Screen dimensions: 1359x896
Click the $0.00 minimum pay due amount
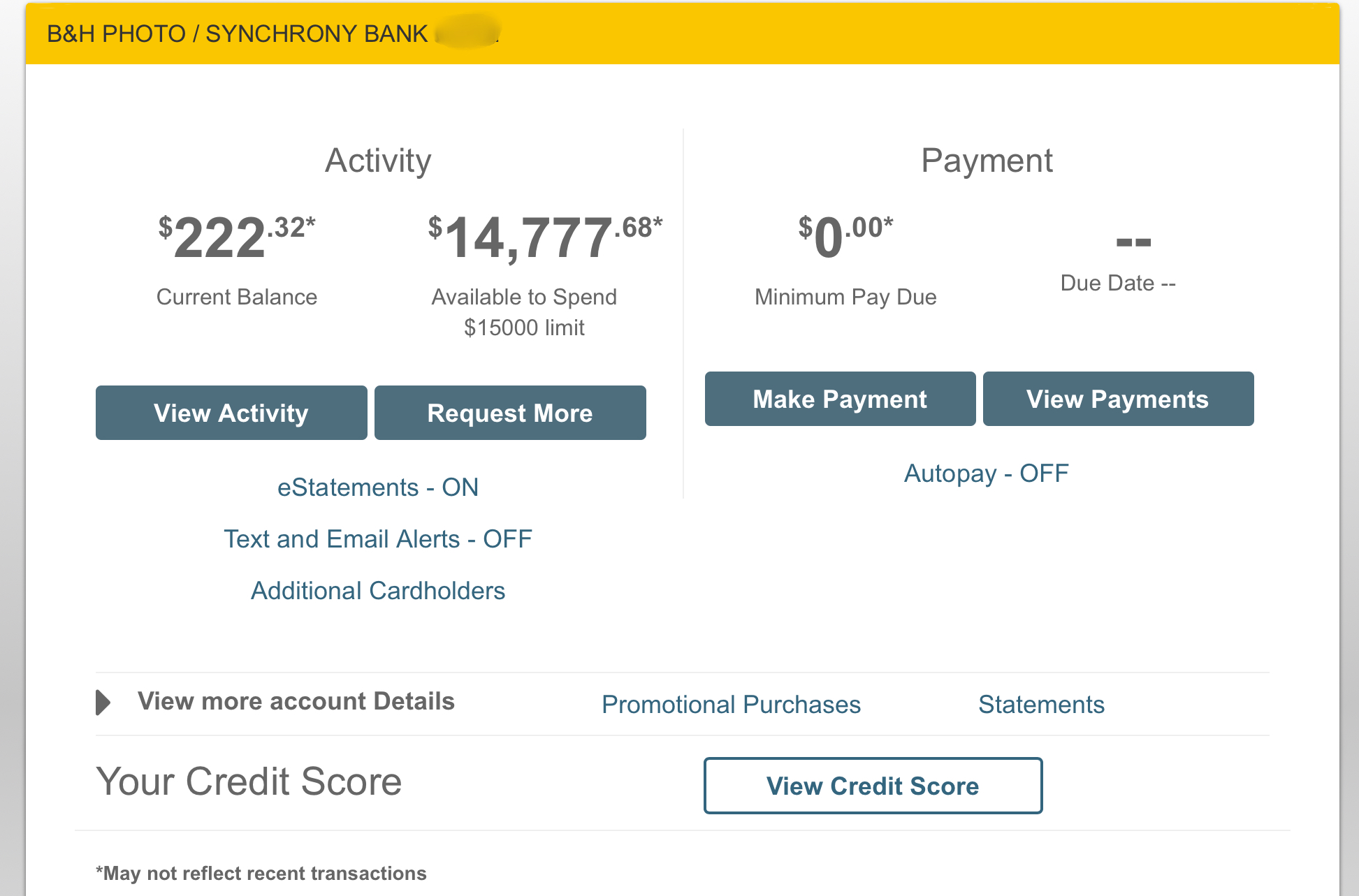coord(845,237)
